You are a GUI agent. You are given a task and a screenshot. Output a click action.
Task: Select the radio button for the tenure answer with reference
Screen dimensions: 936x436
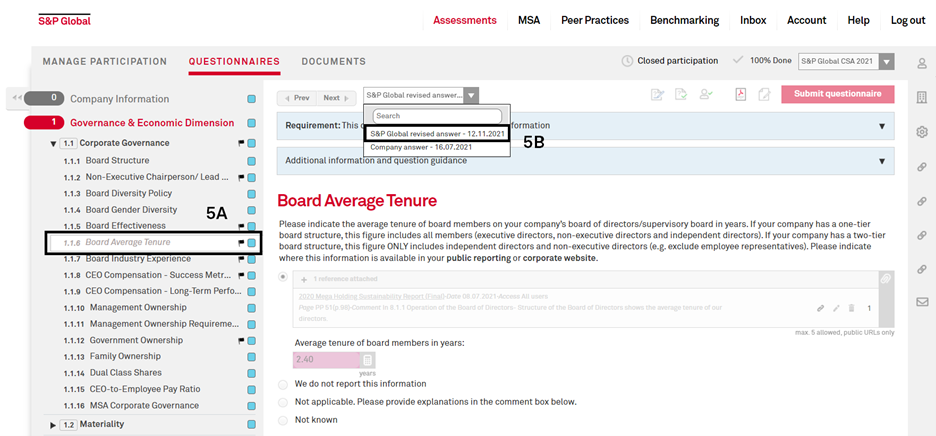[x=283, y=277]
